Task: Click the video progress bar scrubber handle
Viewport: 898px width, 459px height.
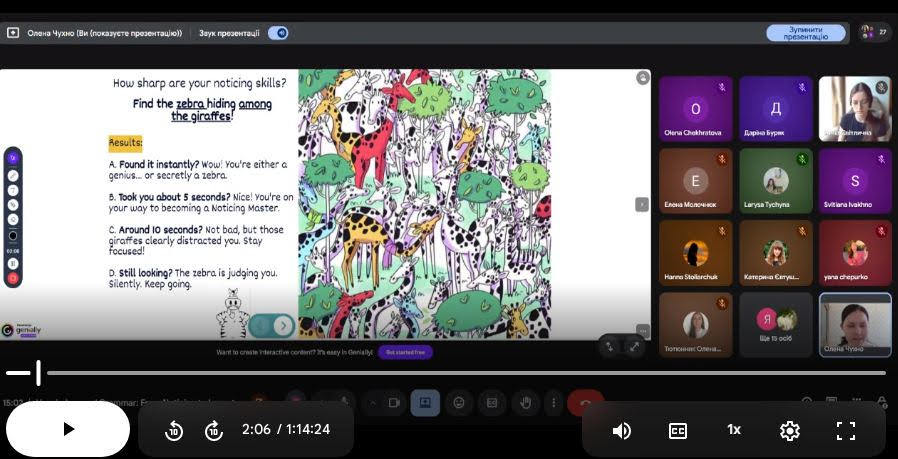Action: pos(38,373)
